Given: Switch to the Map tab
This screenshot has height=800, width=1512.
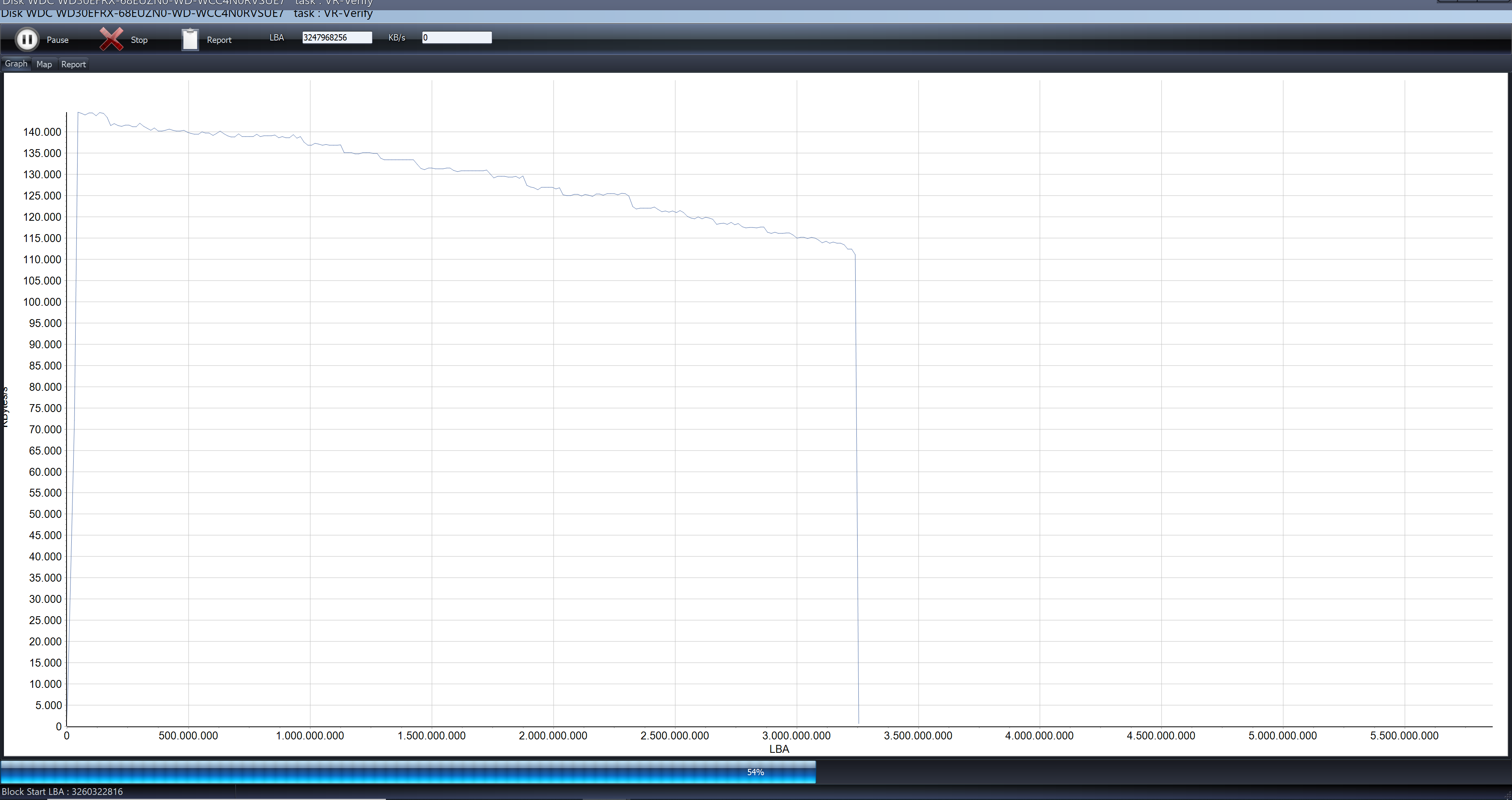Looking at the screenshot, I should point(44,64).
